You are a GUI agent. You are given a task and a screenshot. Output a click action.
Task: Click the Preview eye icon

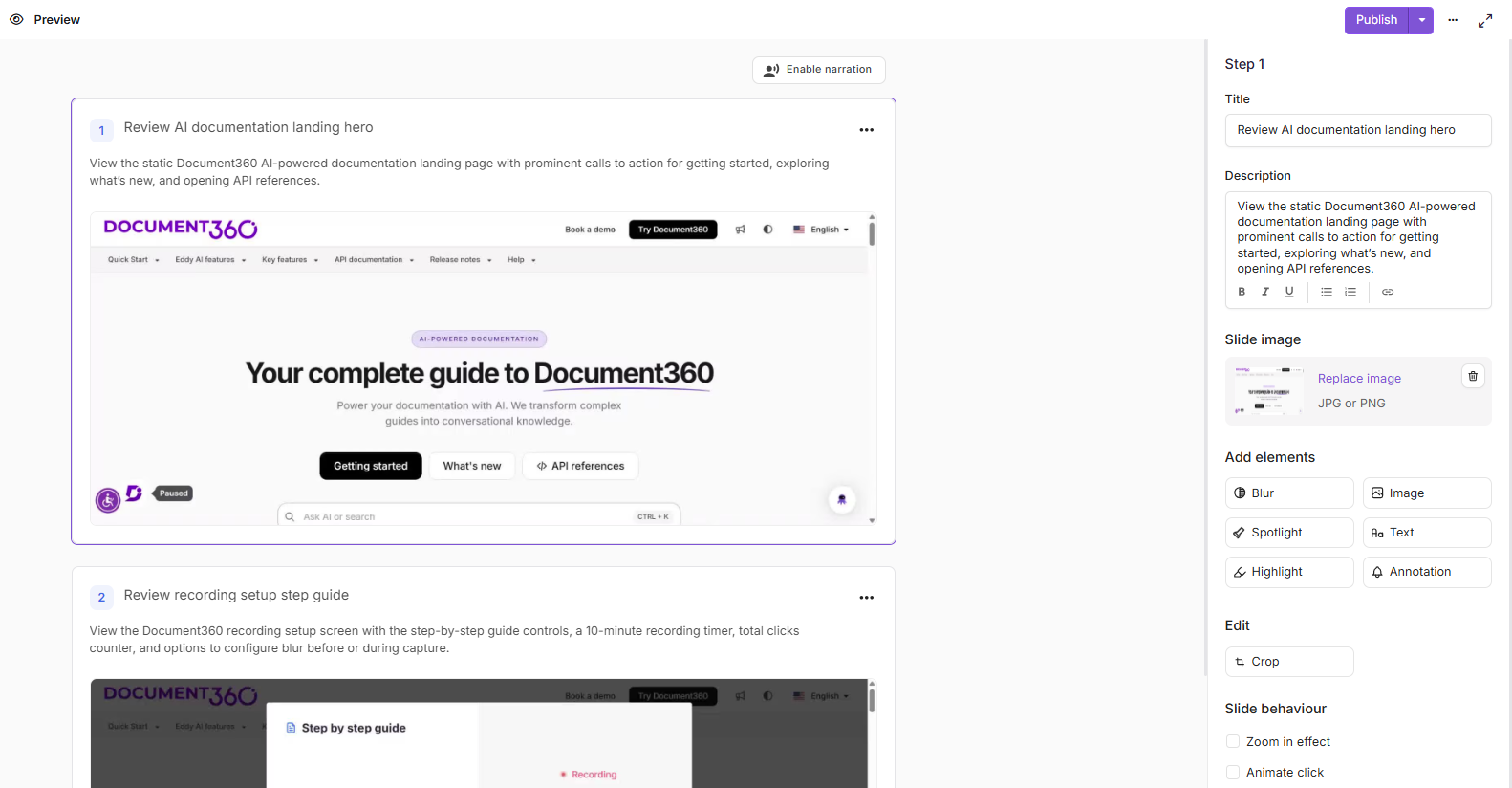click(x=16, y=19)
